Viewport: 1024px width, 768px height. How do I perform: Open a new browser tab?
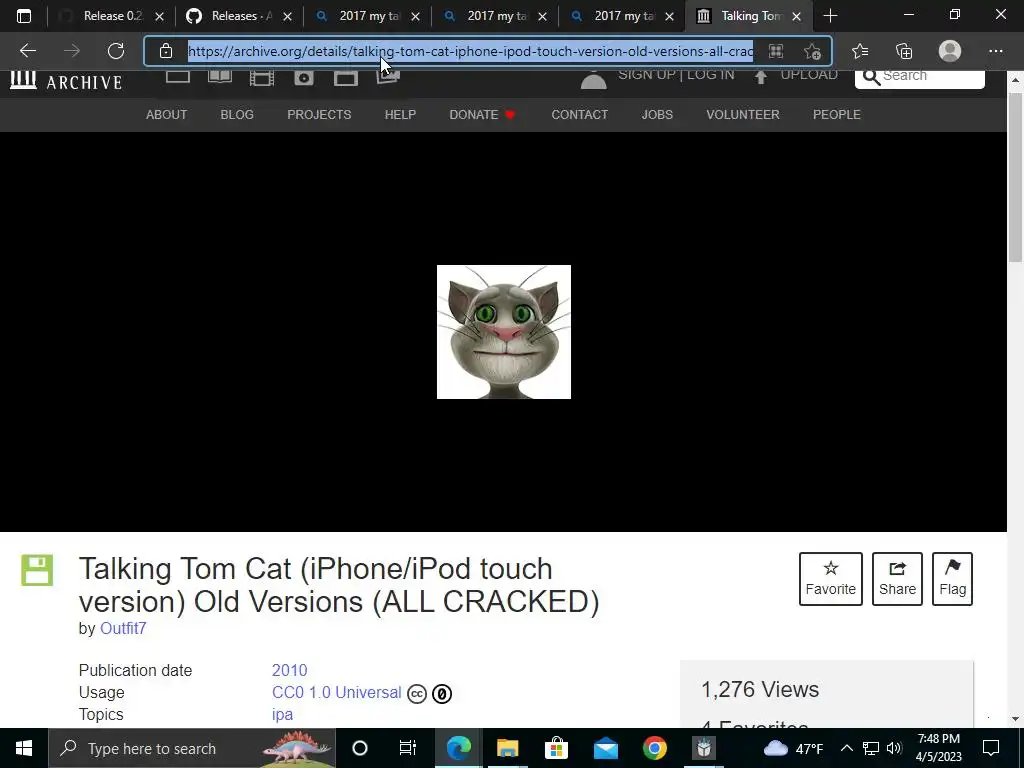pos(830,16)
